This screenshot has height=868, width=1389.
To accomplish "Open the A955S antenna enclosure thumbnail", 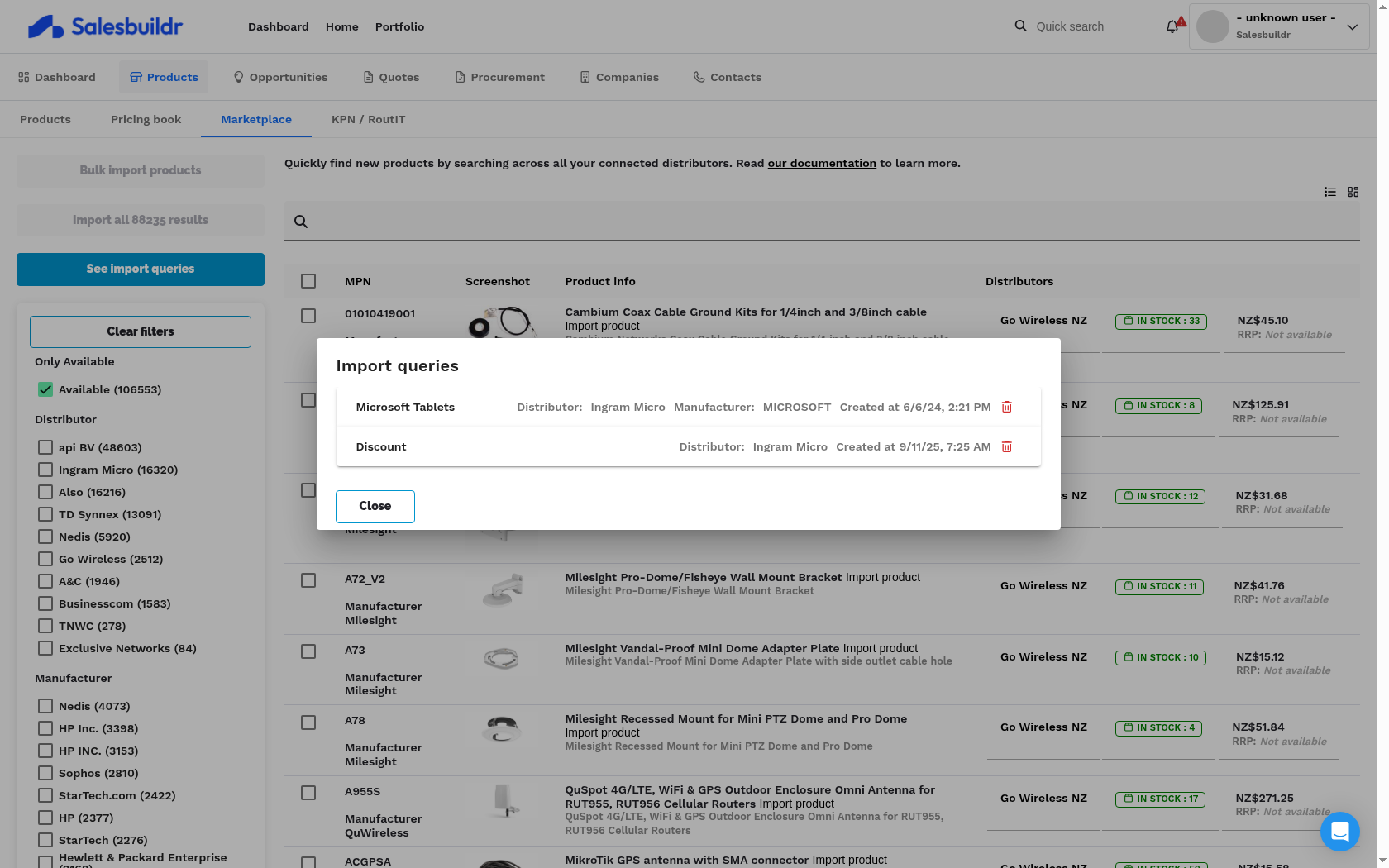I will pos(503,800).
